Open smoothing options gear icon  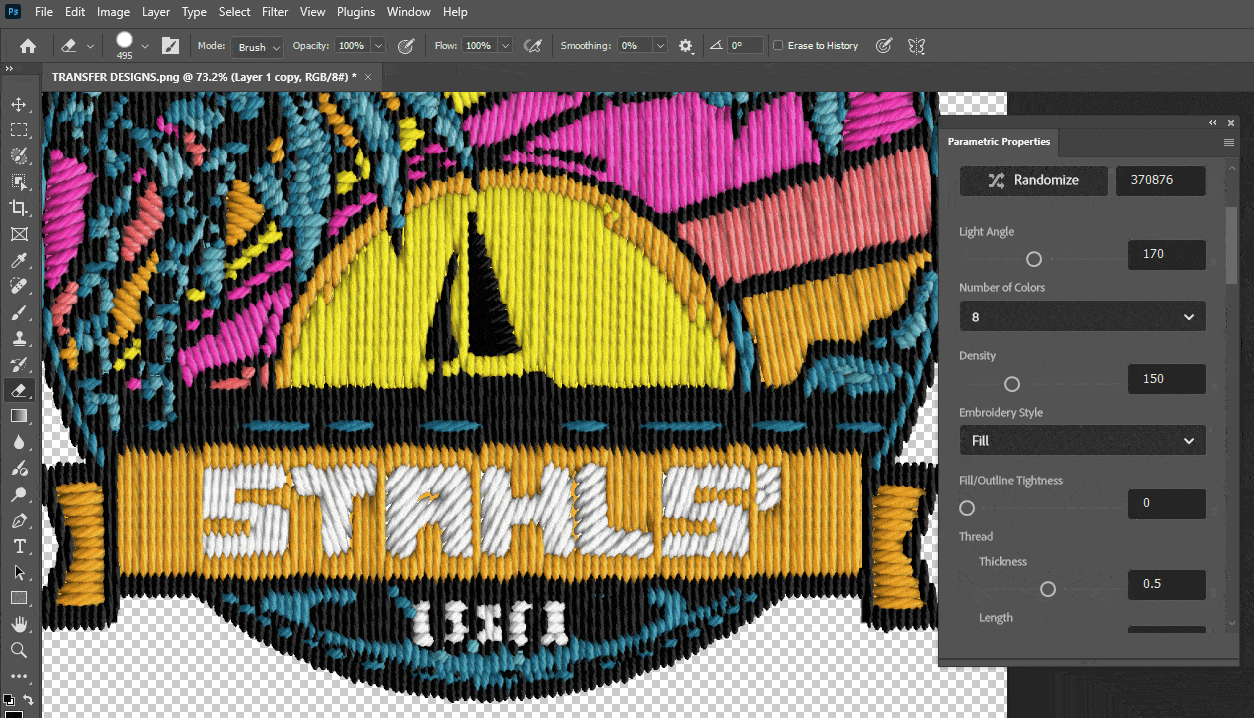point(685,46)
